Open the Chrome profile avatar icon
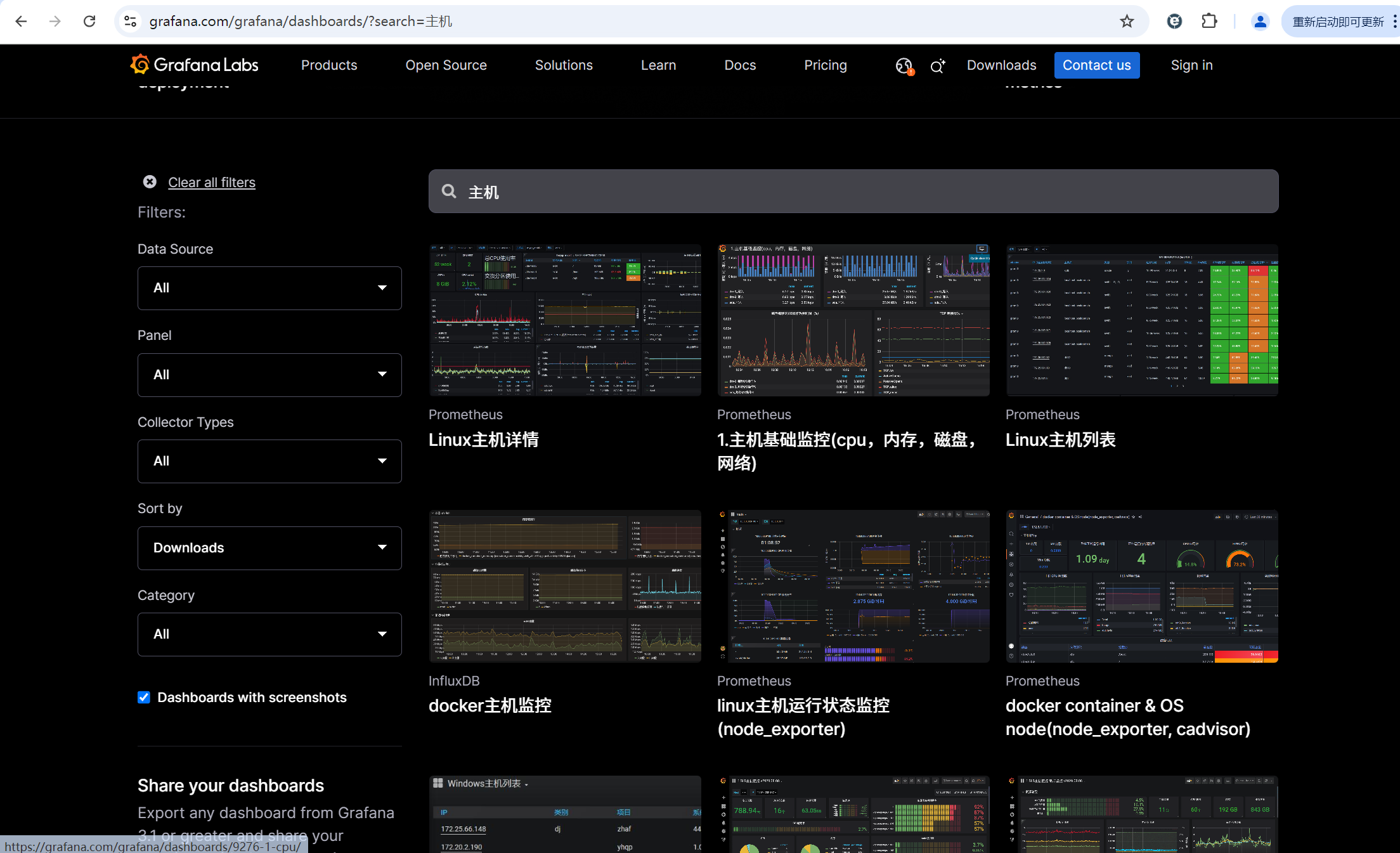1400x853 pixels. click(1260, 22)
